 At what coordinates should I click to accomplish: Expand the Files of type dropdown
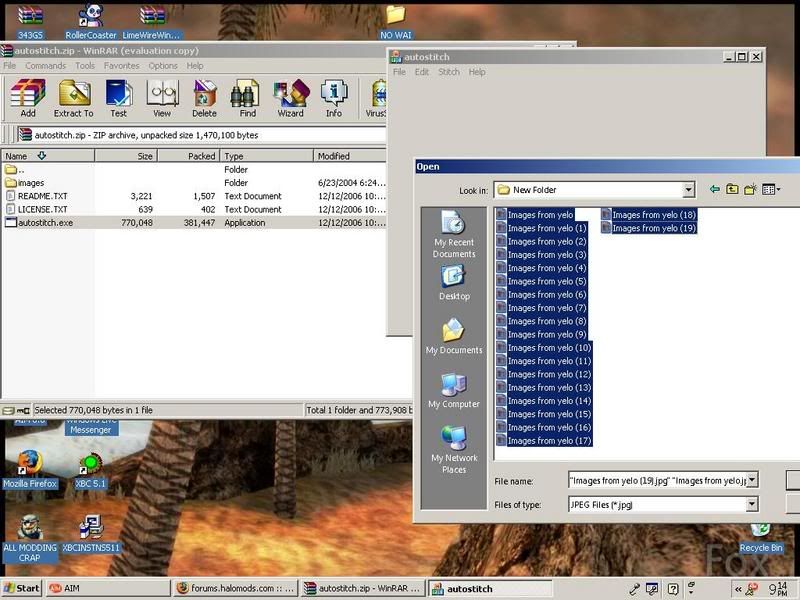click(752, 505)
